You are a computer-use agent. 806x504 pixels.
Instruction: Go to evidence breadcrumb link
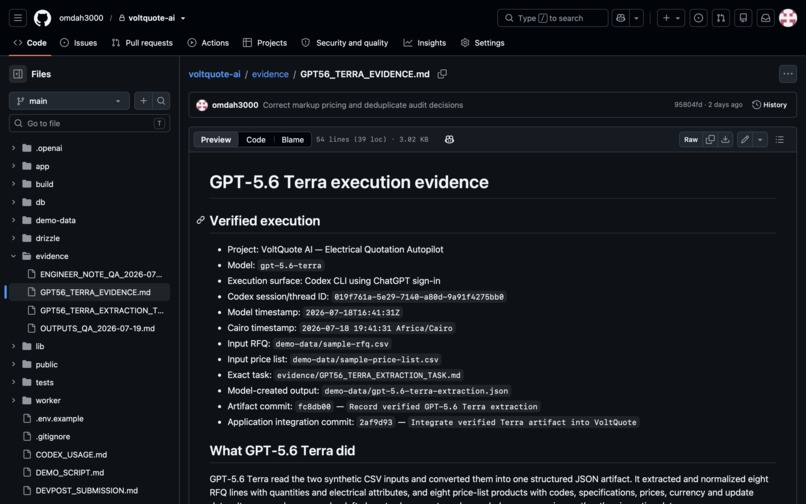(x=270, y=74)
